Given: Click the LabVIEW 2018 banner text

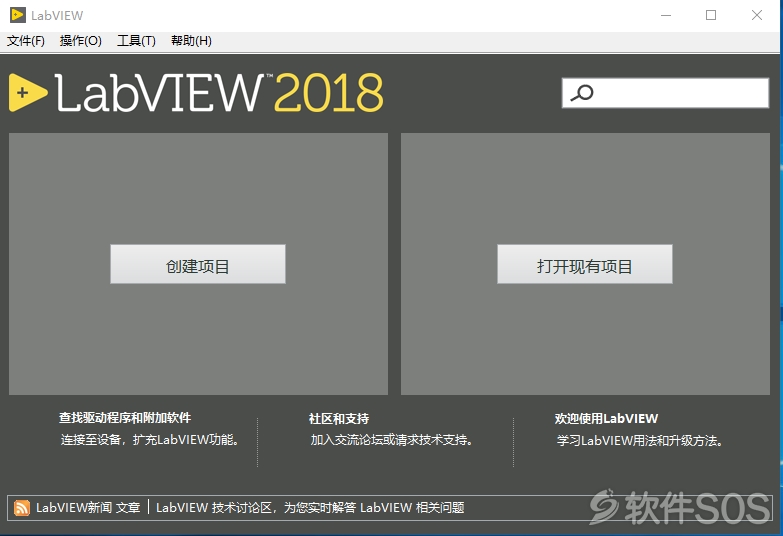Looking at the screenshot, I should coord(219,93).
